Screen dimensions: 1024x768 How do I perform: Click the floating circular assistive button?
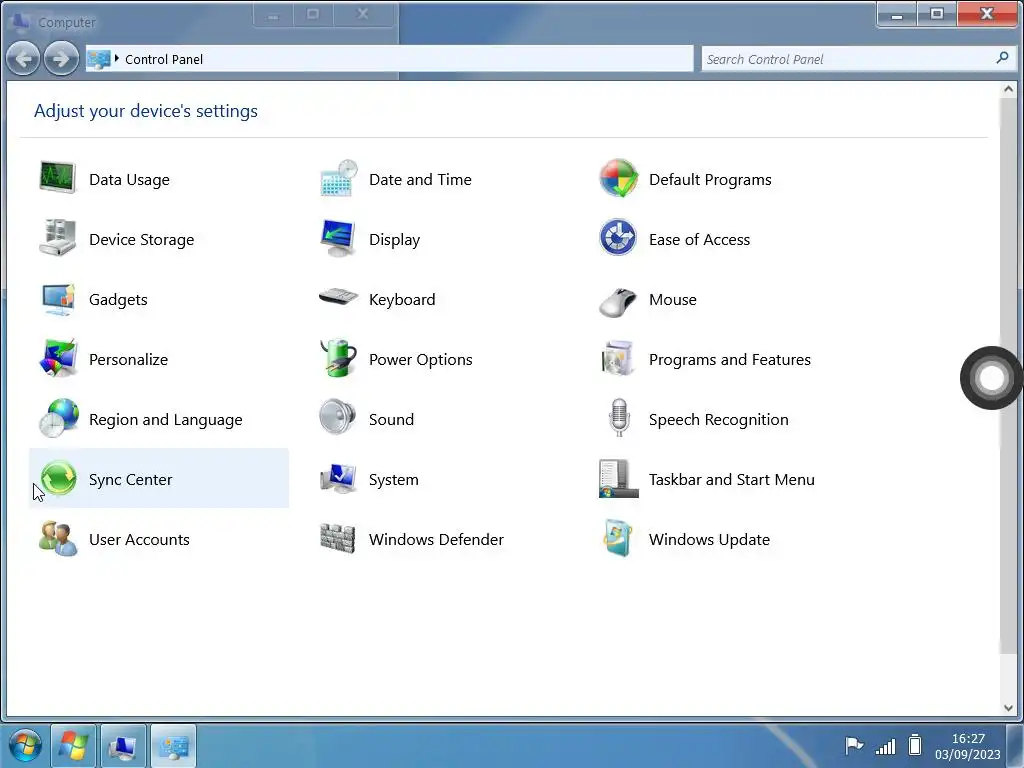click(x=991, y=377)
